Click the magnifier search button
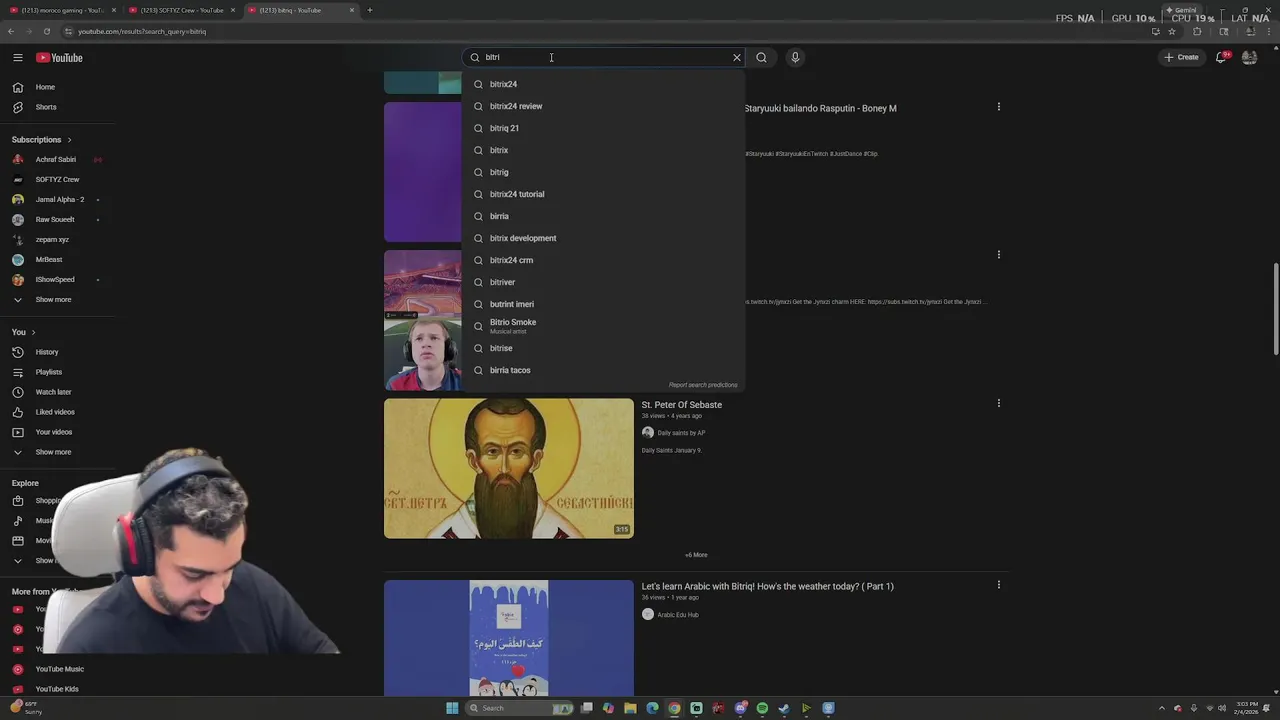The height and width of the screenshot is (720, 1280). pos(761,57)
